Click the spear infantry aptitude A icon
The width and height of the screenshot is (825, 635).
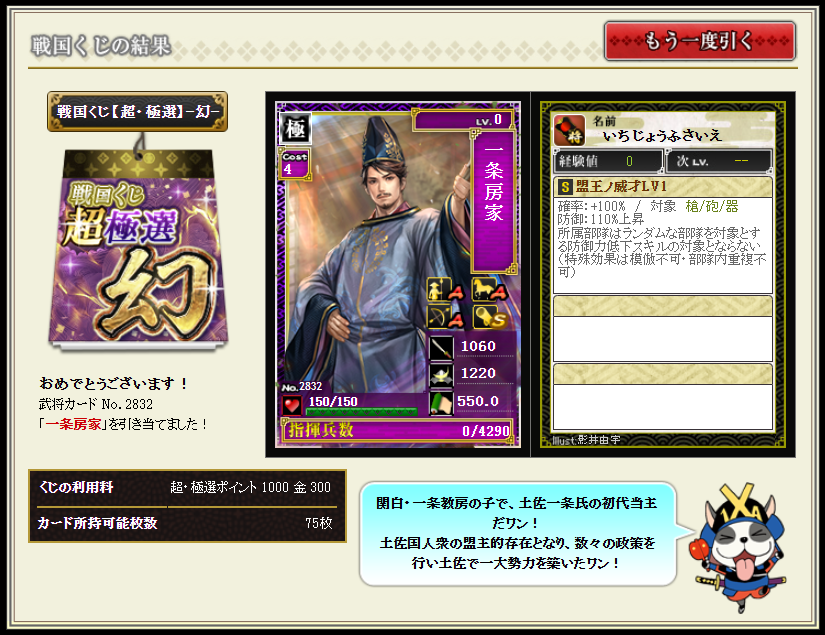click(445, 289)
